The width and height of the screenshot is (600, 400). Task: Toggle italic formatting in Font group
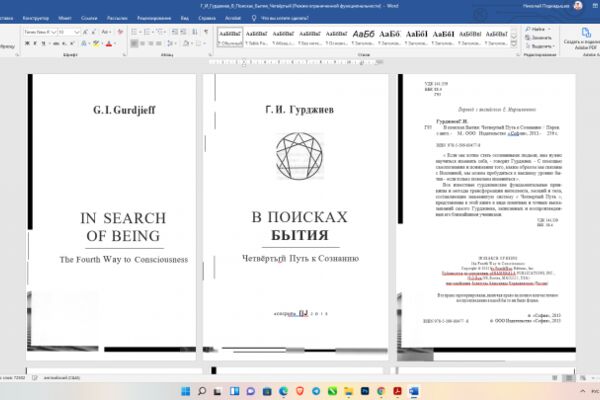click(x=35, y=44)
